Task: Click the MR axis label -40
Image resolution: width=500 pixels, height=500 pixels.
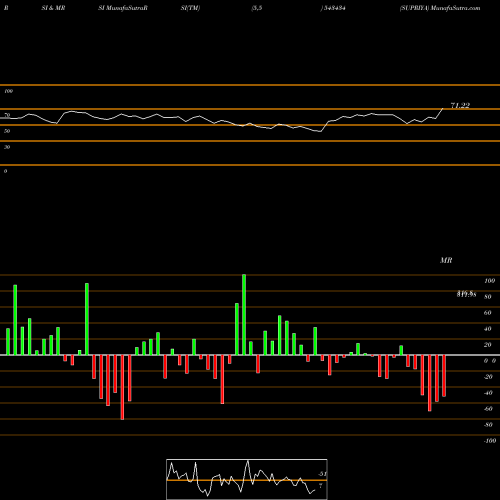Action: (x=488, y=393)
